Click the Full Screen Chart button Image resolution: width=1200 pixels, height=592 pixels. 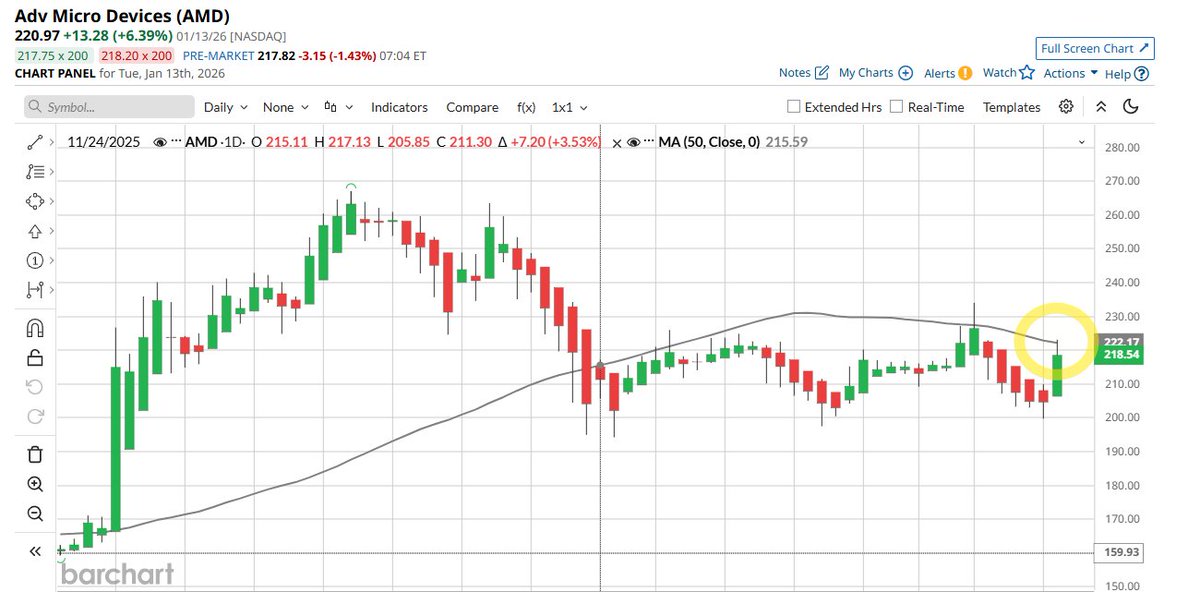coord(1096,48)
